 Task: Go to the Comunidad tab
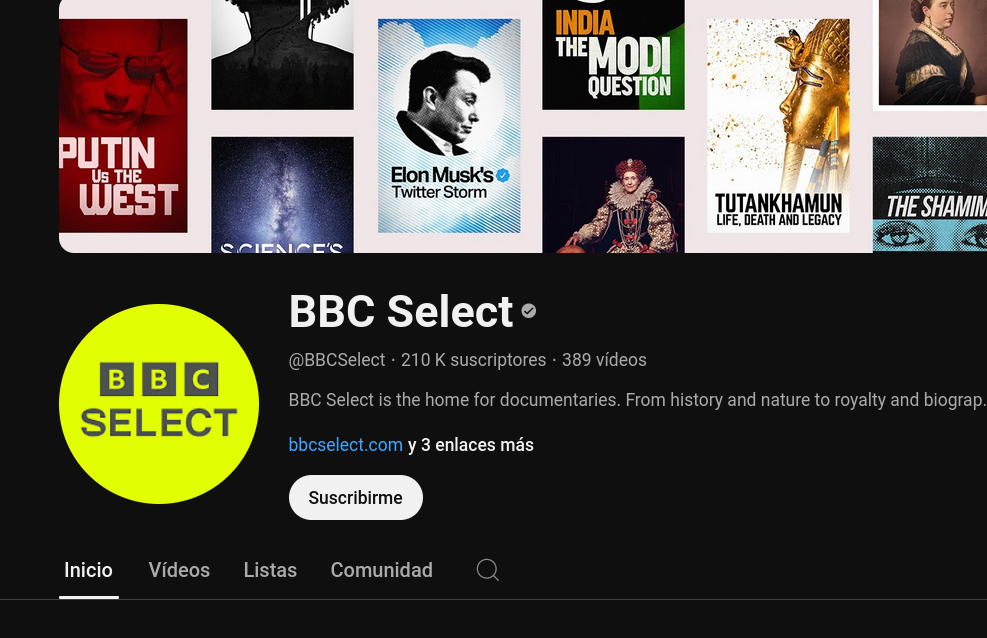(381, 570)
